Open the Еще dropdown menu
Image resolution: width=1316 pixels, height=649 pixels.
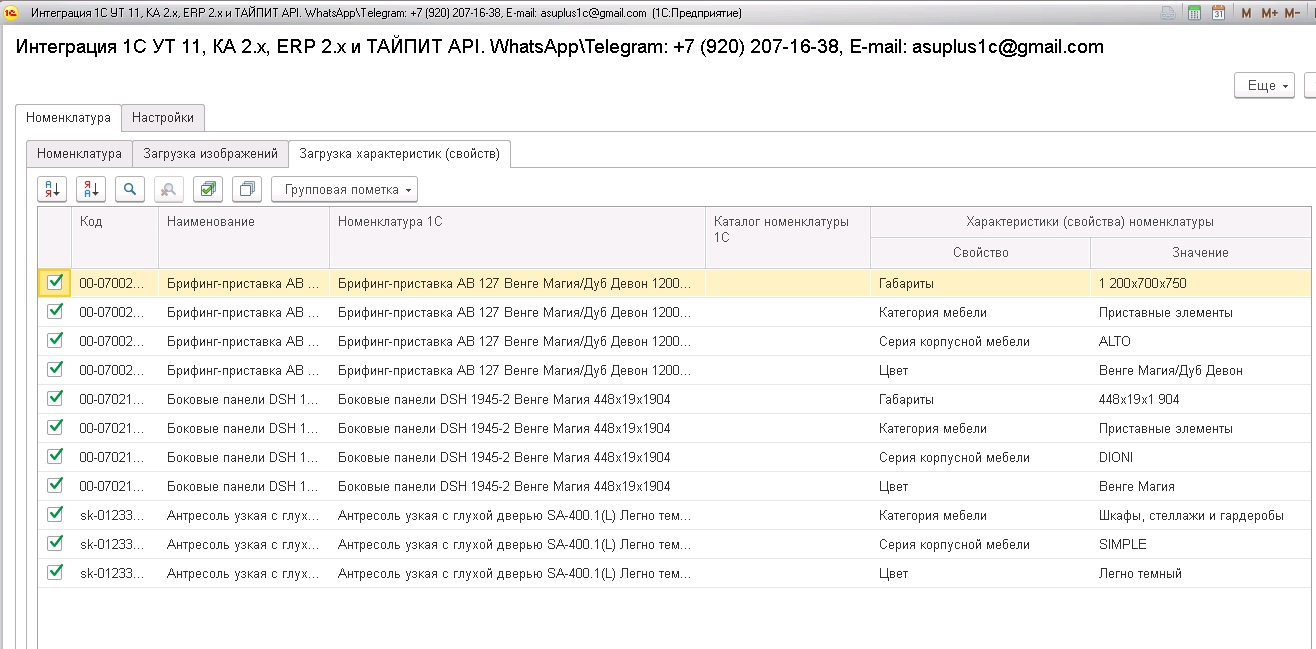[1264, 86]
